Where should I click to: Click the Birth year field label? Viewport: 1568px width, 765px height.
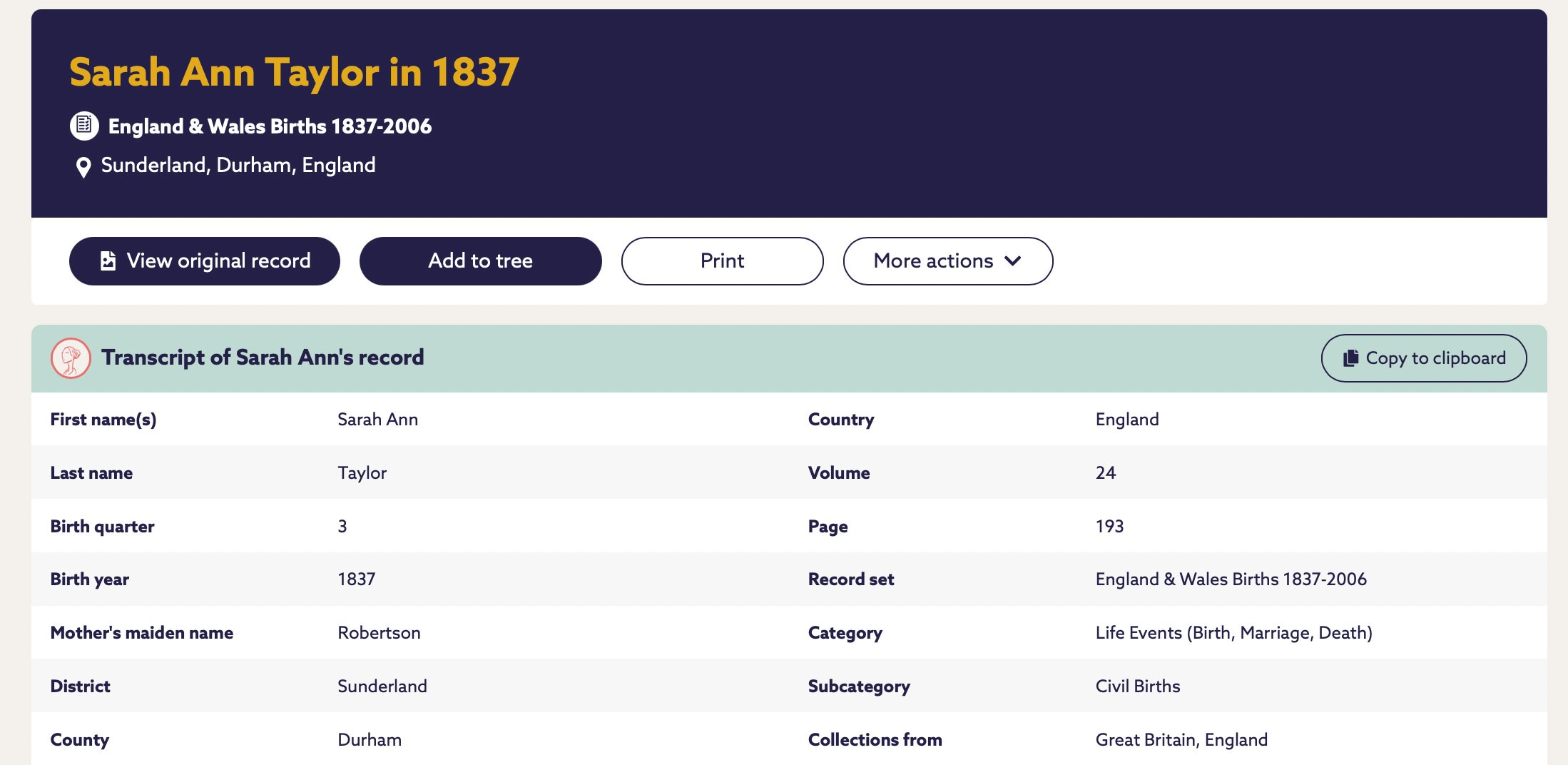coord(90,579)
